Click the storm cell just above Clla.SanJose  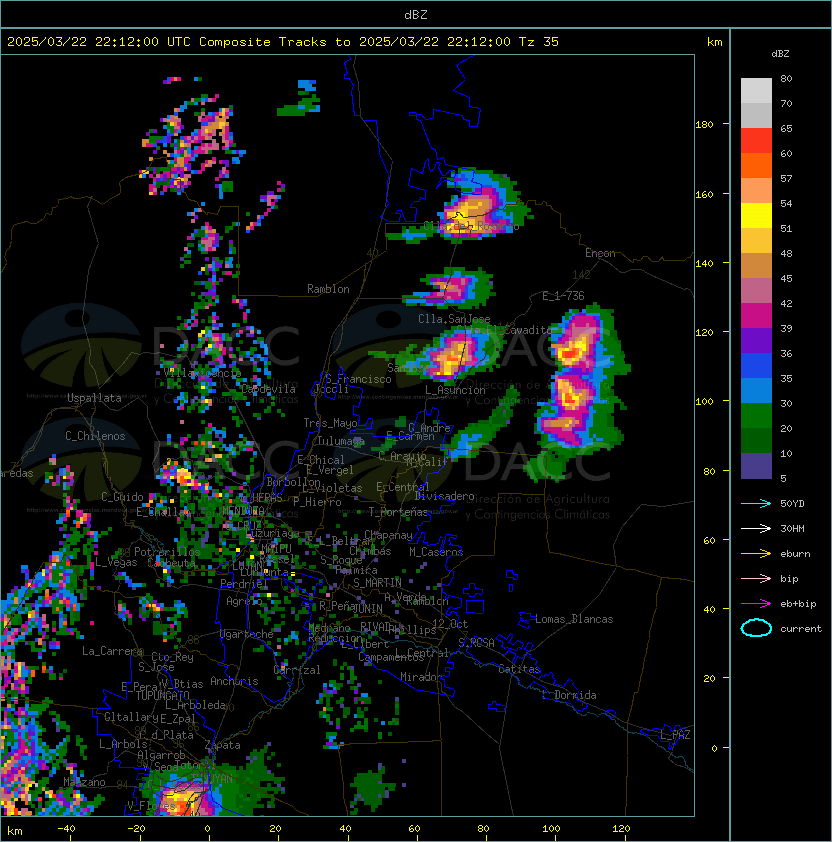tap(450, 287)
